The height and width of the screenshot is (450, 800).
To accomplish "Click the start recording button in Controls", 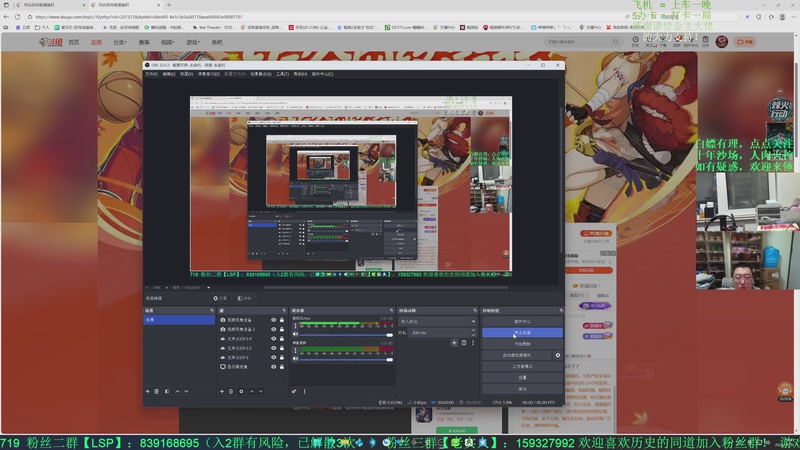I will 522,344.
